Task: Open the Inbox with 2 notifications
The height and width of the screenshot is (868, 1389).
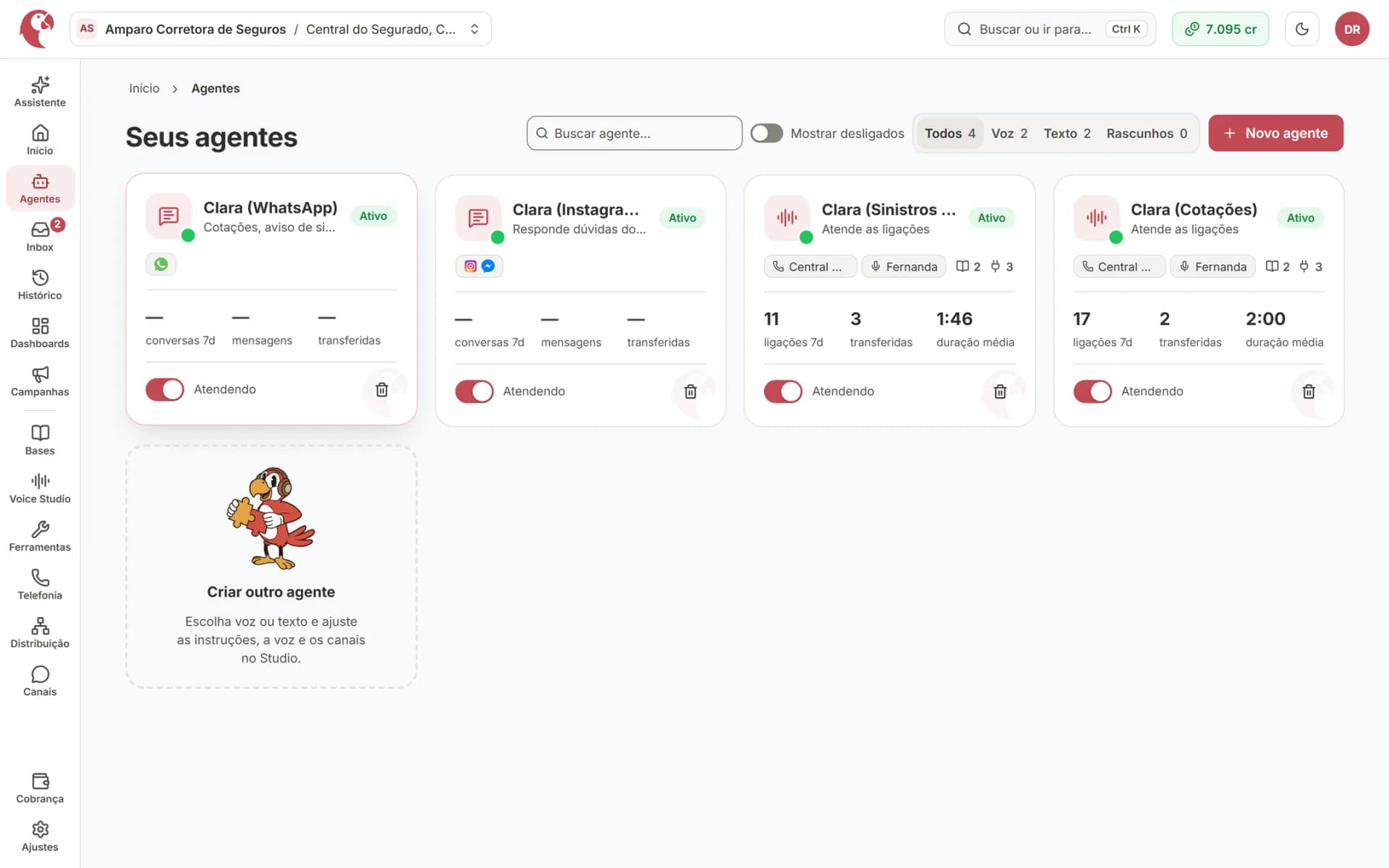Action: click(40, 237)
